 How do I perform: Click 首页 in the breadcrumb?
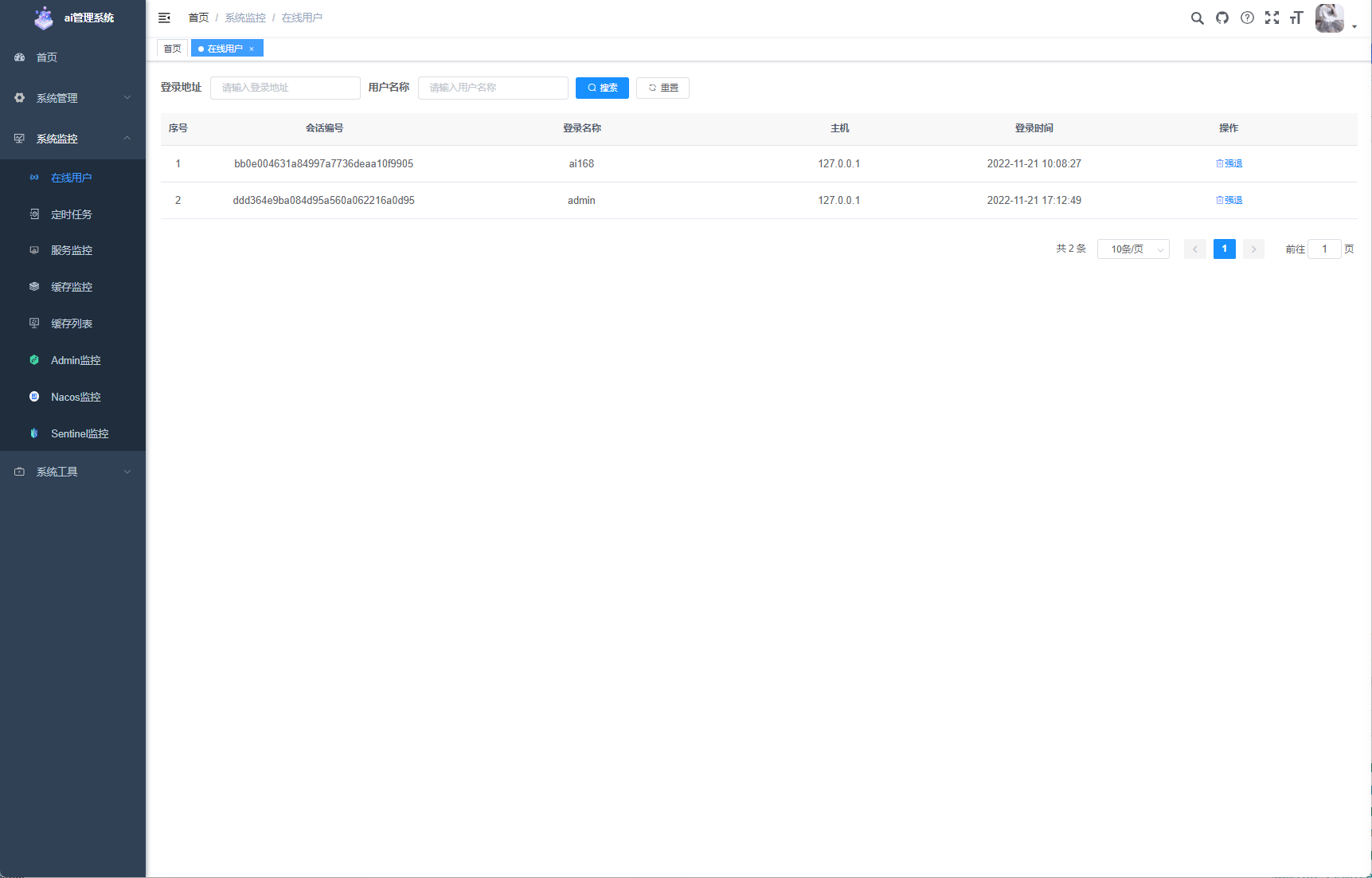click(198, 18)
